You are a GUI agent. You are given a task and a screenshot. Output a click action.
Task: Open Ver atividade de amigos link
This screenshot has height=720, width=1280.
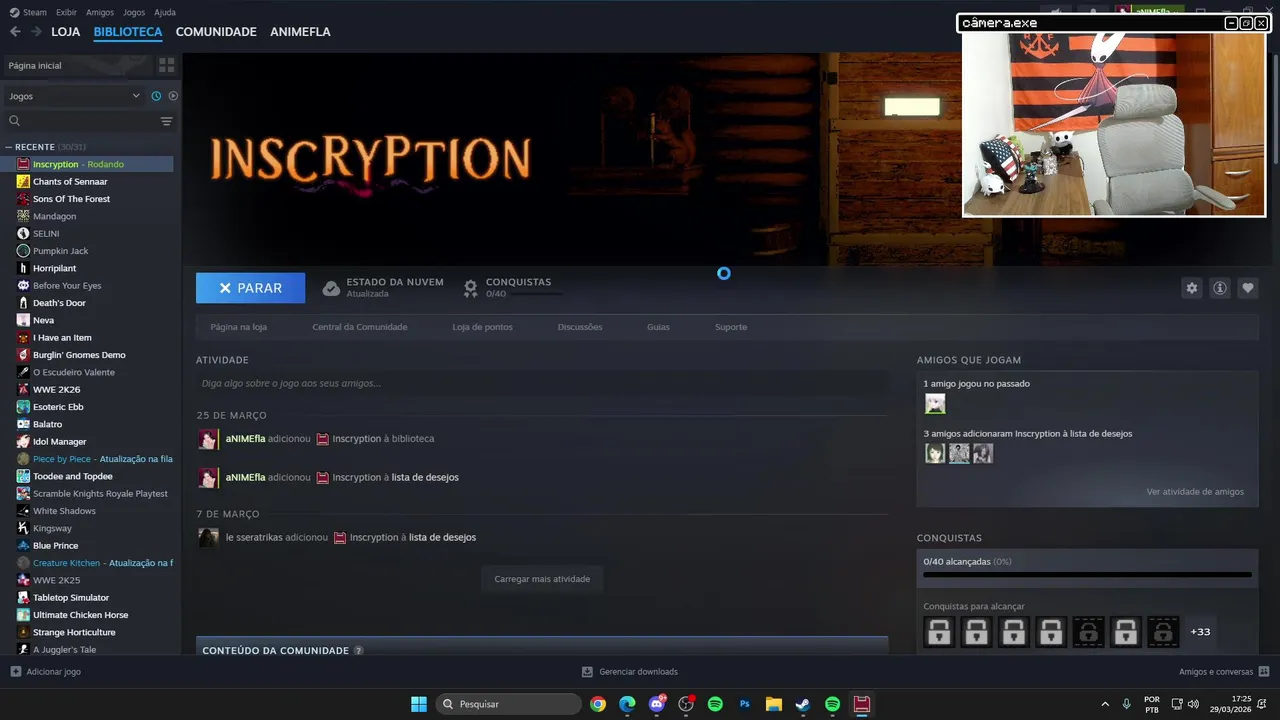1195,492
